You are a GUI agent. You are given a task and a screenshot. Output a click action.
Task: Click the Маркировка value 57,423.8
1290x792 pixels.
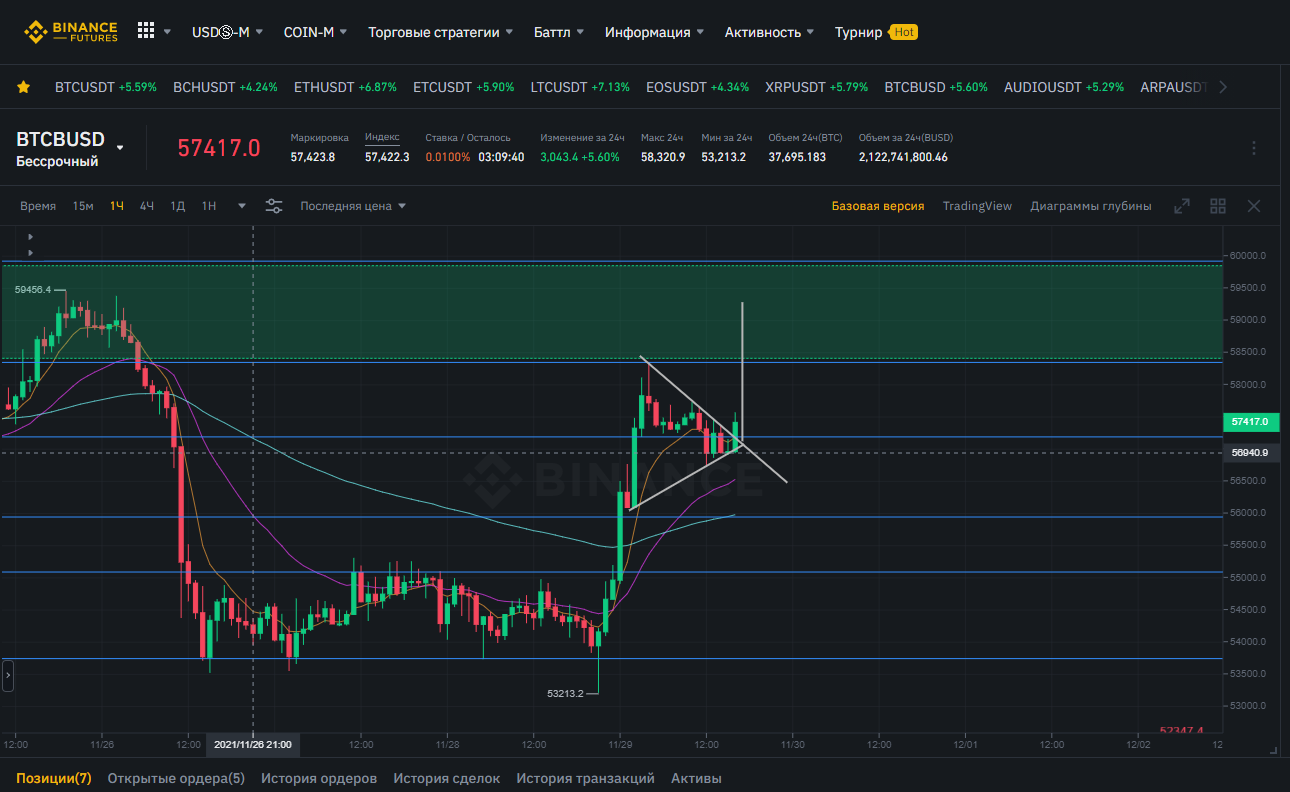tap(313, 157)
